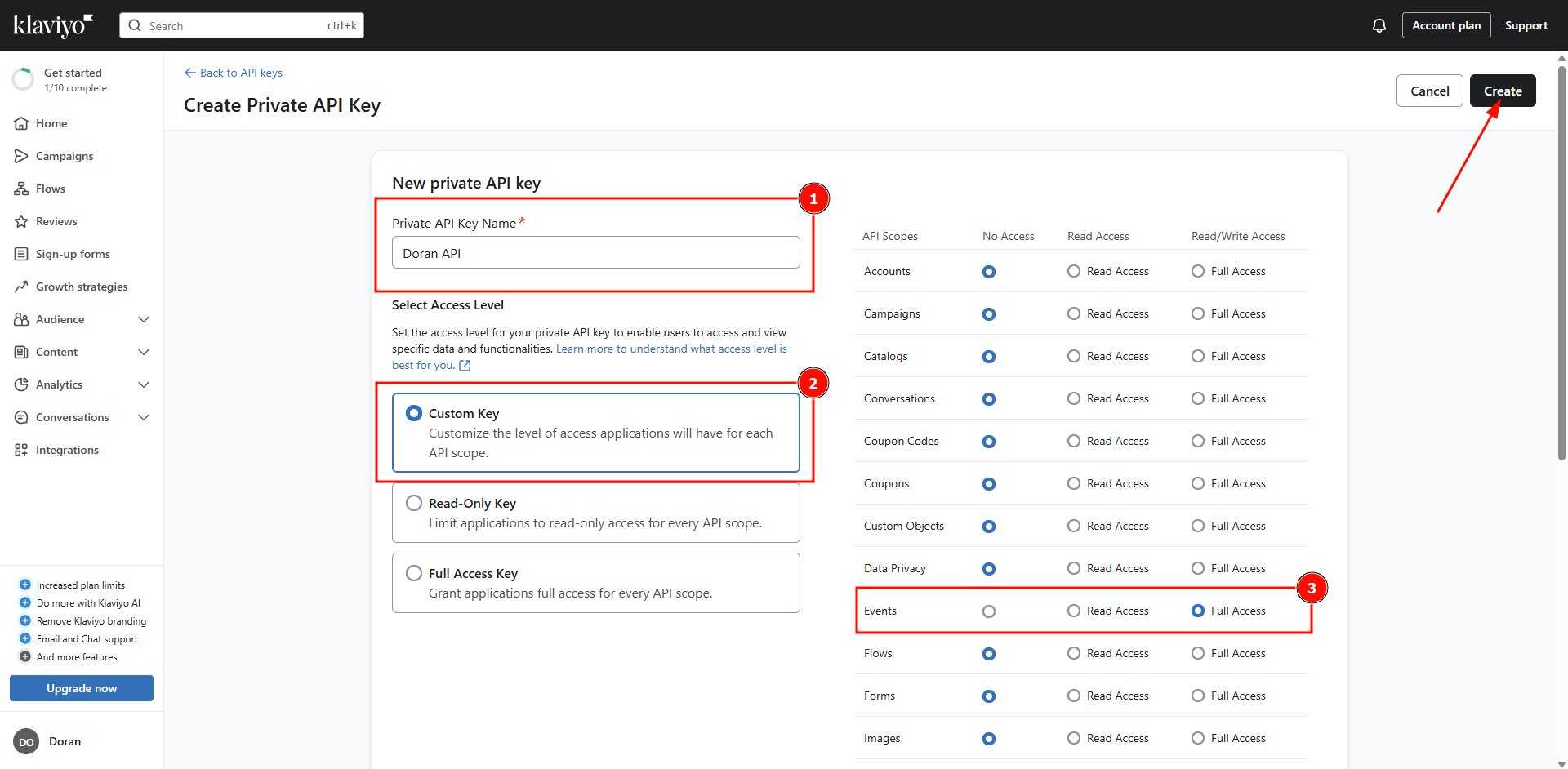Select the Read-Only Key radio option
Image resolution: width=1568 pixels, height=769 pixels.
414,503
